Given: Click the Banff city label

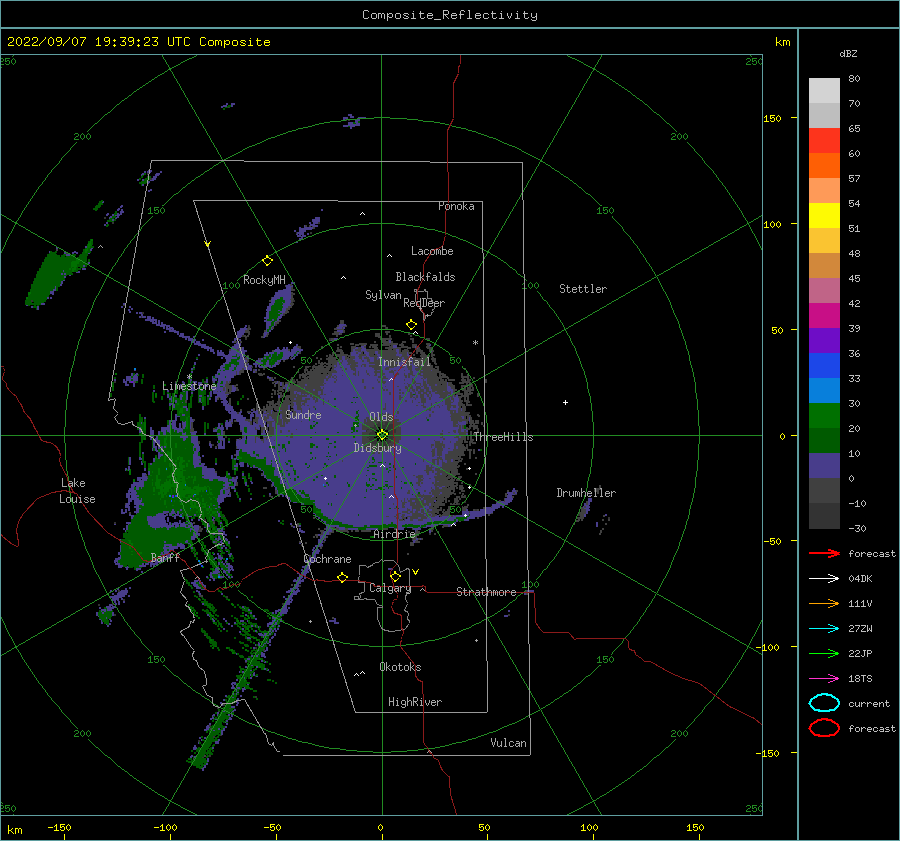Looking at the screenshot, I should (x=165, y=557).
